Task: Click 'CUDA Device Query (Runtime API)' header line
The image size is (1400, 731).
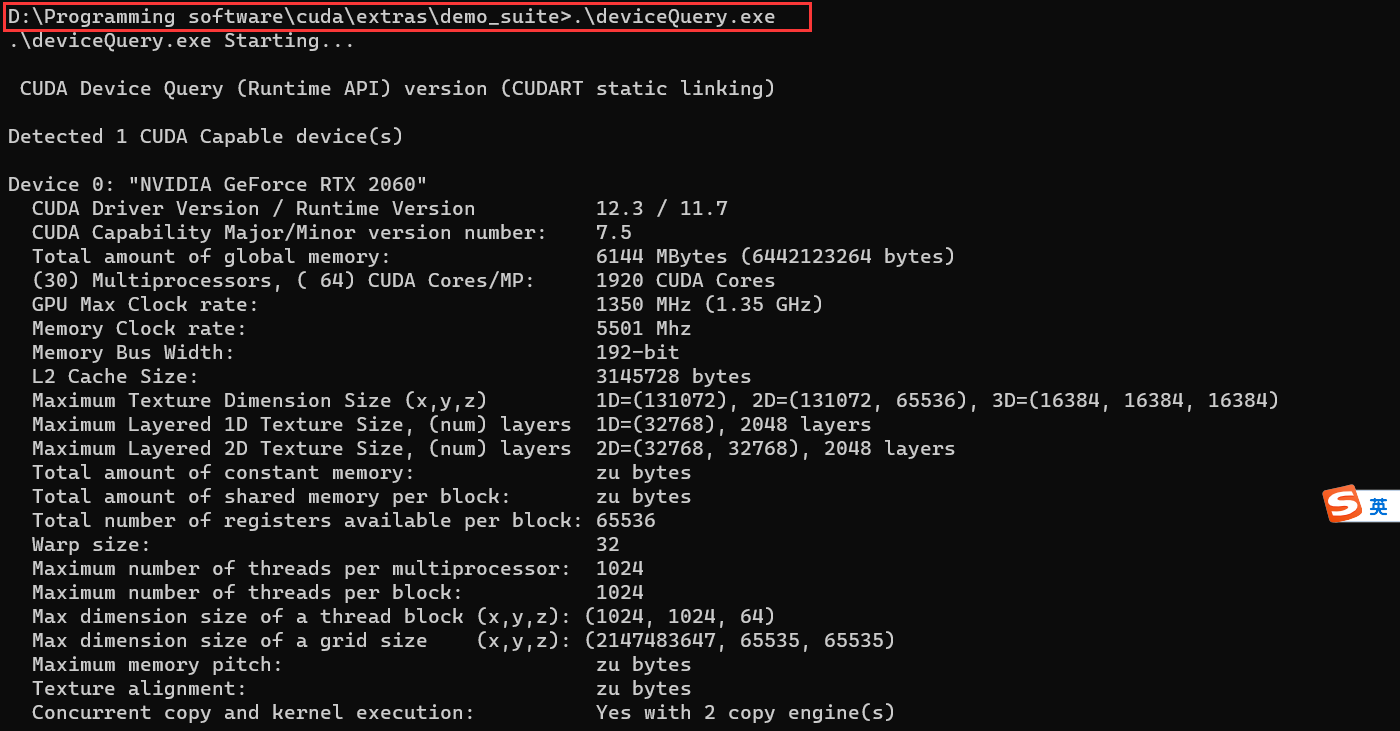Action: (397, 89)
